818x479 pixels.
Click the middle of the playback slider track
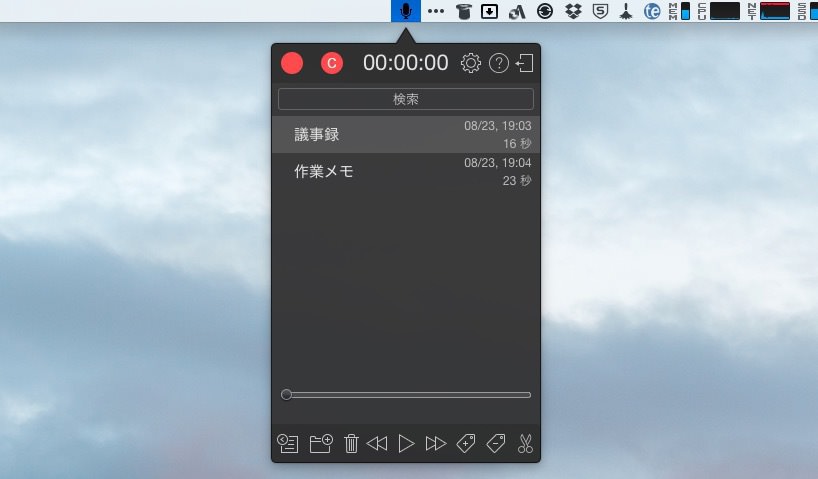(x=406, y=395)
